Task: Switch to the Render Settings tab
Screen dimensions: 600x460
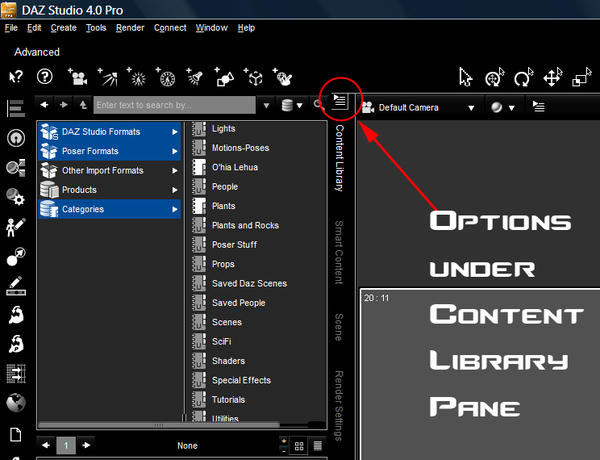Action: point(339,406)
